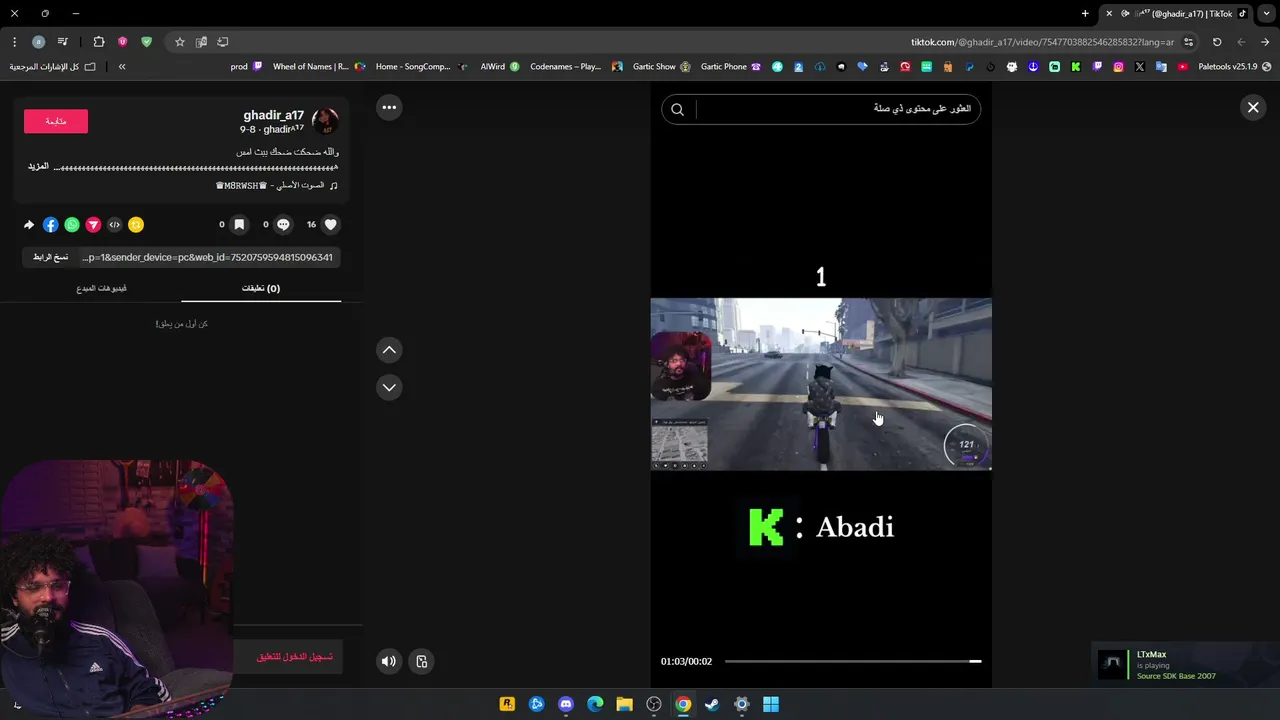Go to the previous video with up chevron

point(389,350)
